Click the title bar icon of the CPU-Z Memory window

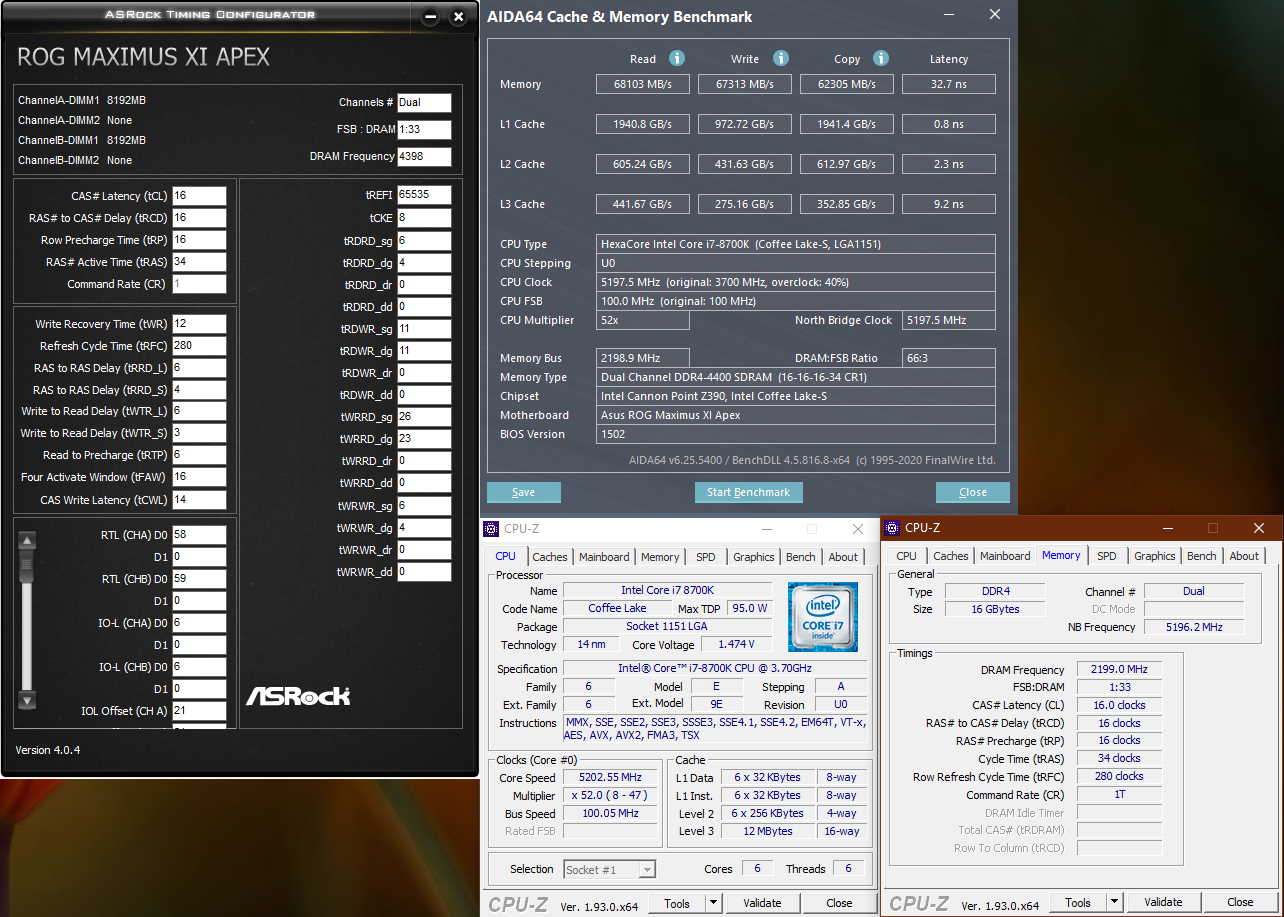click(x=893, y=528)
